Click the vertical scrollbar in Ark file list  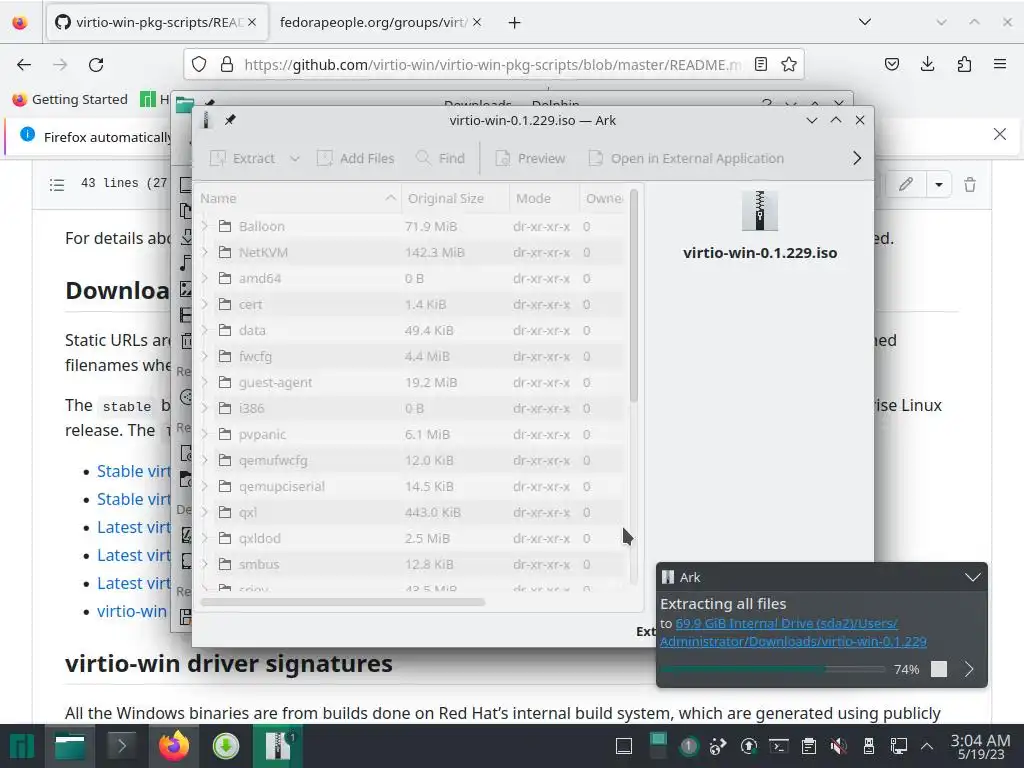coord(633,295)
